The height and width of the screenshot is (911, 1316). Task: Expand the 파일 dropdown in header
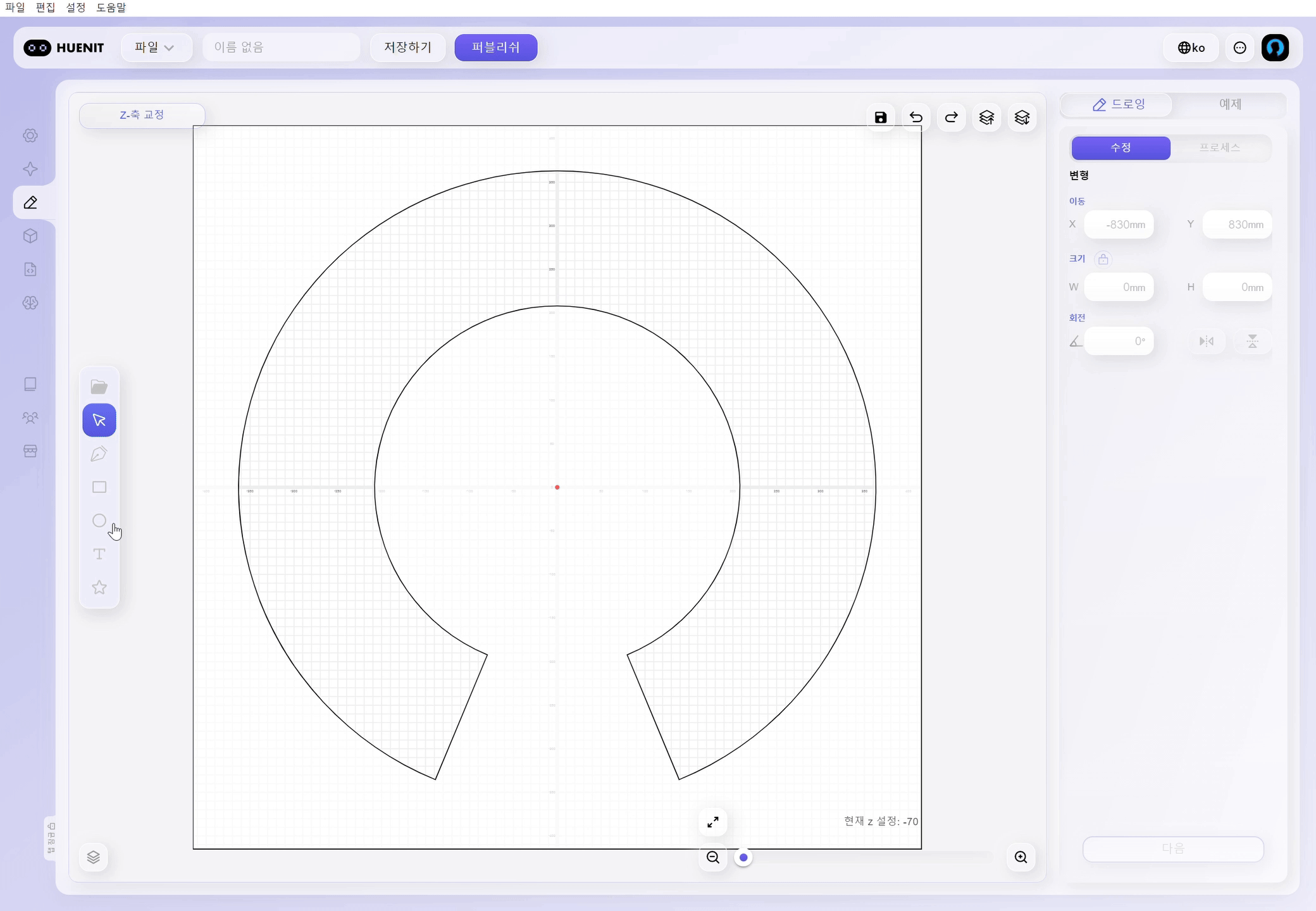pos(155,47)
